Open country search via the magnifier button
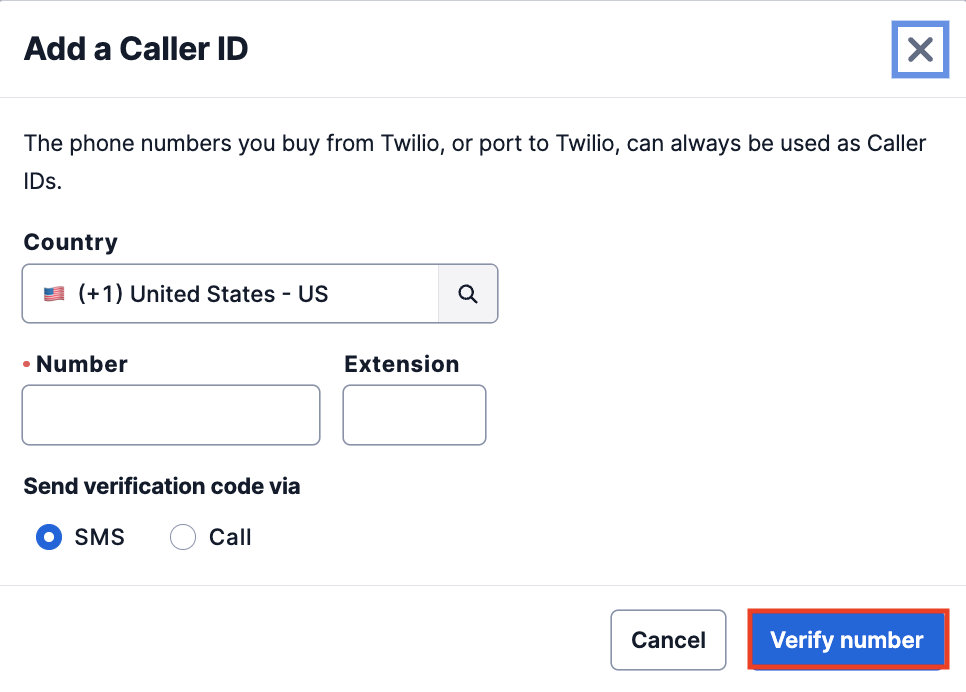The height and width of the screenshot is (692, 966). pyautogui.click(x=467, y=293)
